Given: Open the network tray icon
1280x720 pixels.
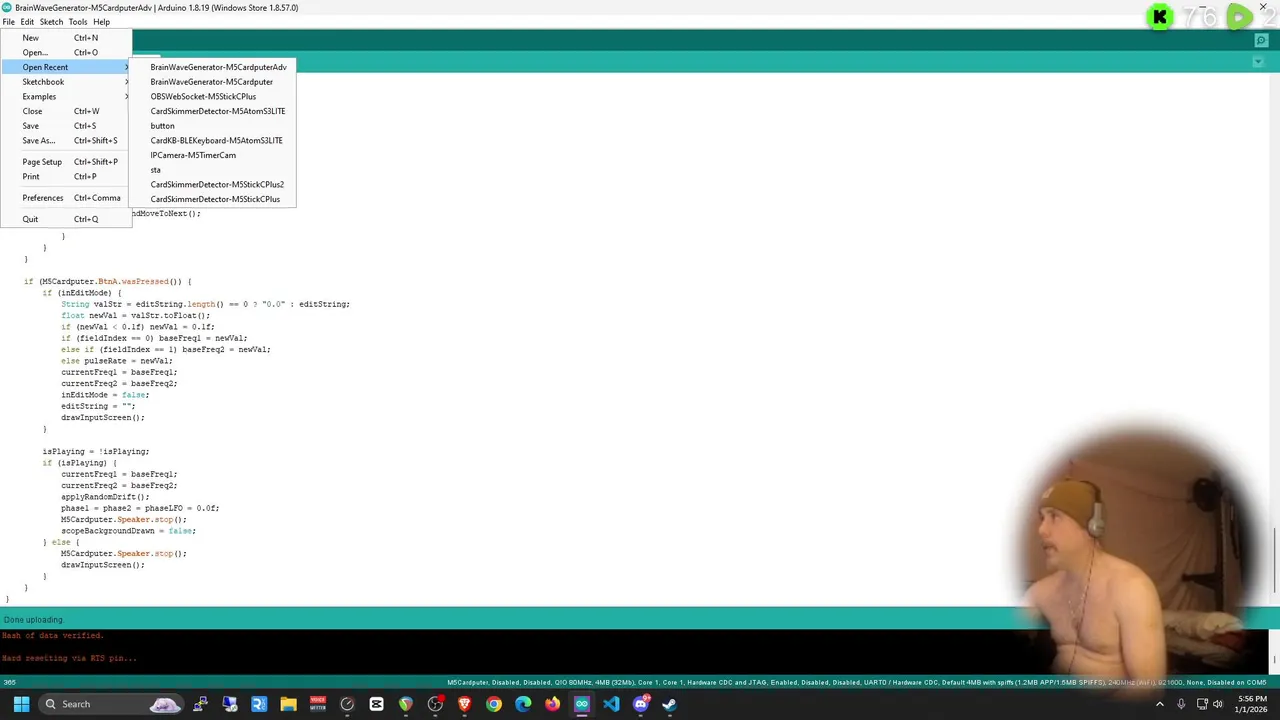Looking at the screenshot, I should pyautogui.click(x=1202, y=704).
